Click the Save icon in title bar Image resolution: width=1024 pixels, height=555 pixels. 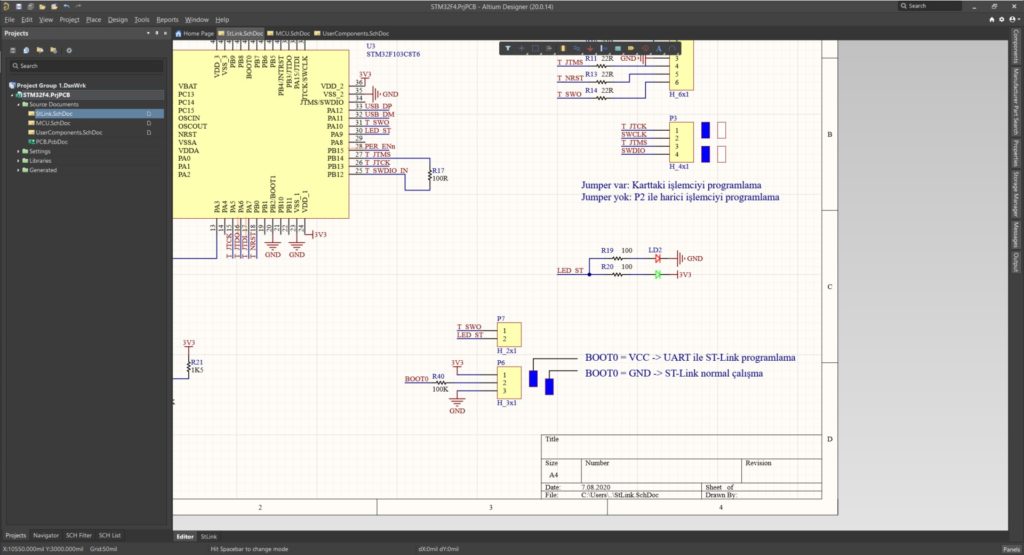19,7
